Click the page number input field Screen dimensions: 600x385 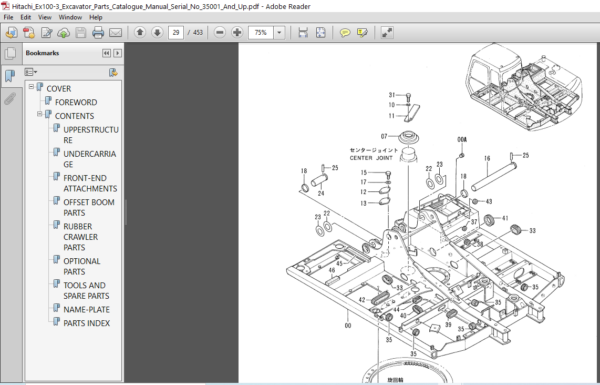tap(176, 33)
